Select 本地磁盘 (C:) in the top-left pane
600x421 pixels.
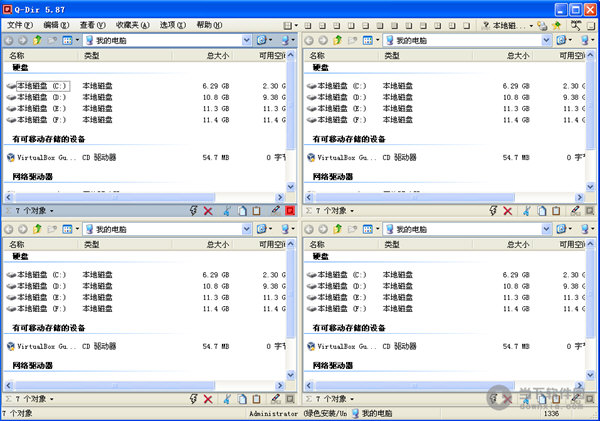[x=42, y=86]
